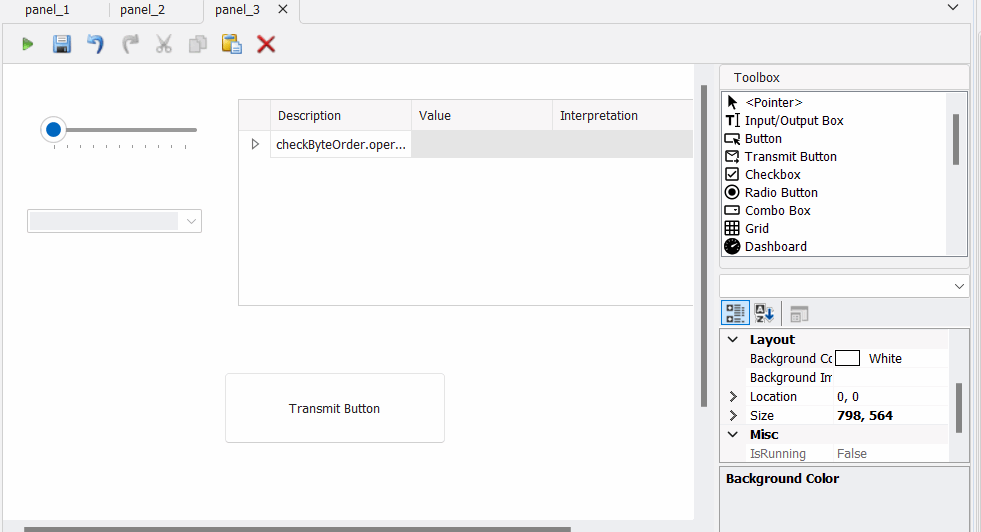Click the canvas horizontal scrollbar

tap(297, 529)
